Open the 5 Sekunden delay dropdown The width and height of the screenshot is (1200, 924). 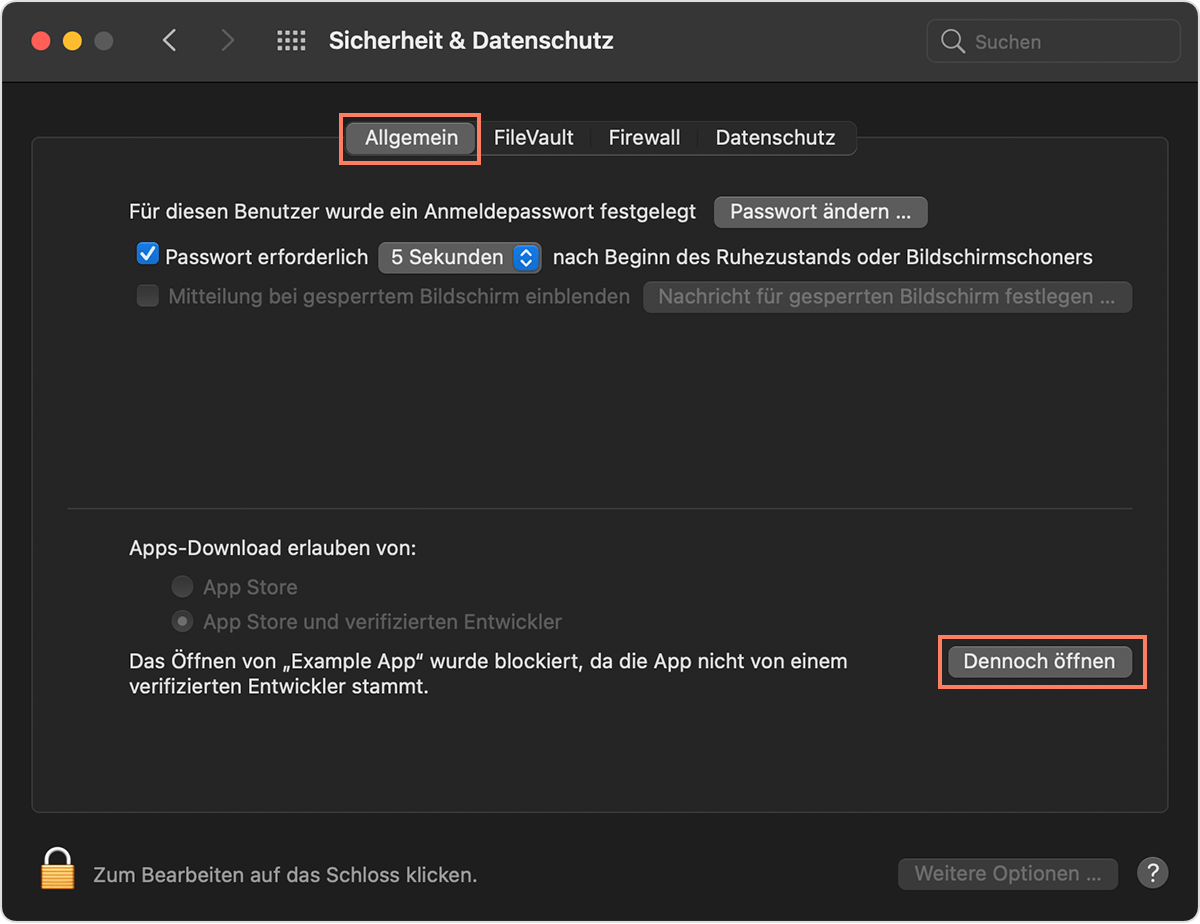click(x=460, y=257)
